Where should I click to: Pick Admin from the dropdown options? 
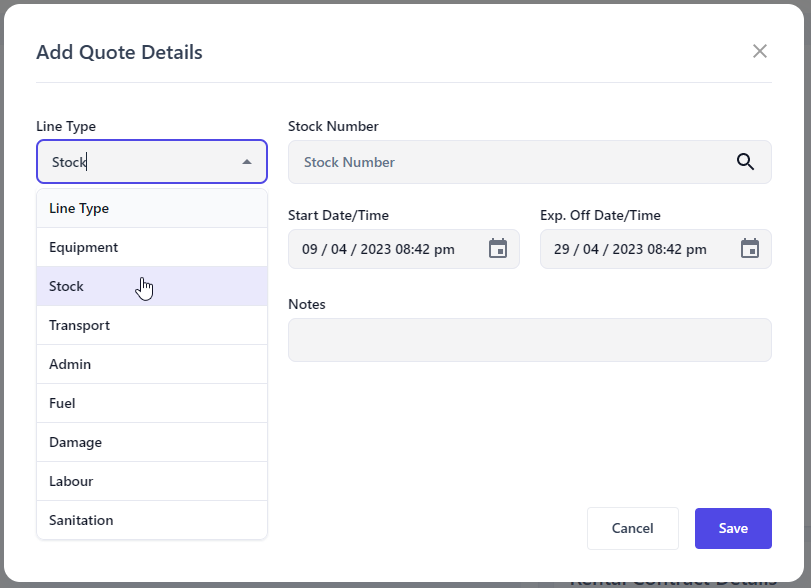pos(70,364)
